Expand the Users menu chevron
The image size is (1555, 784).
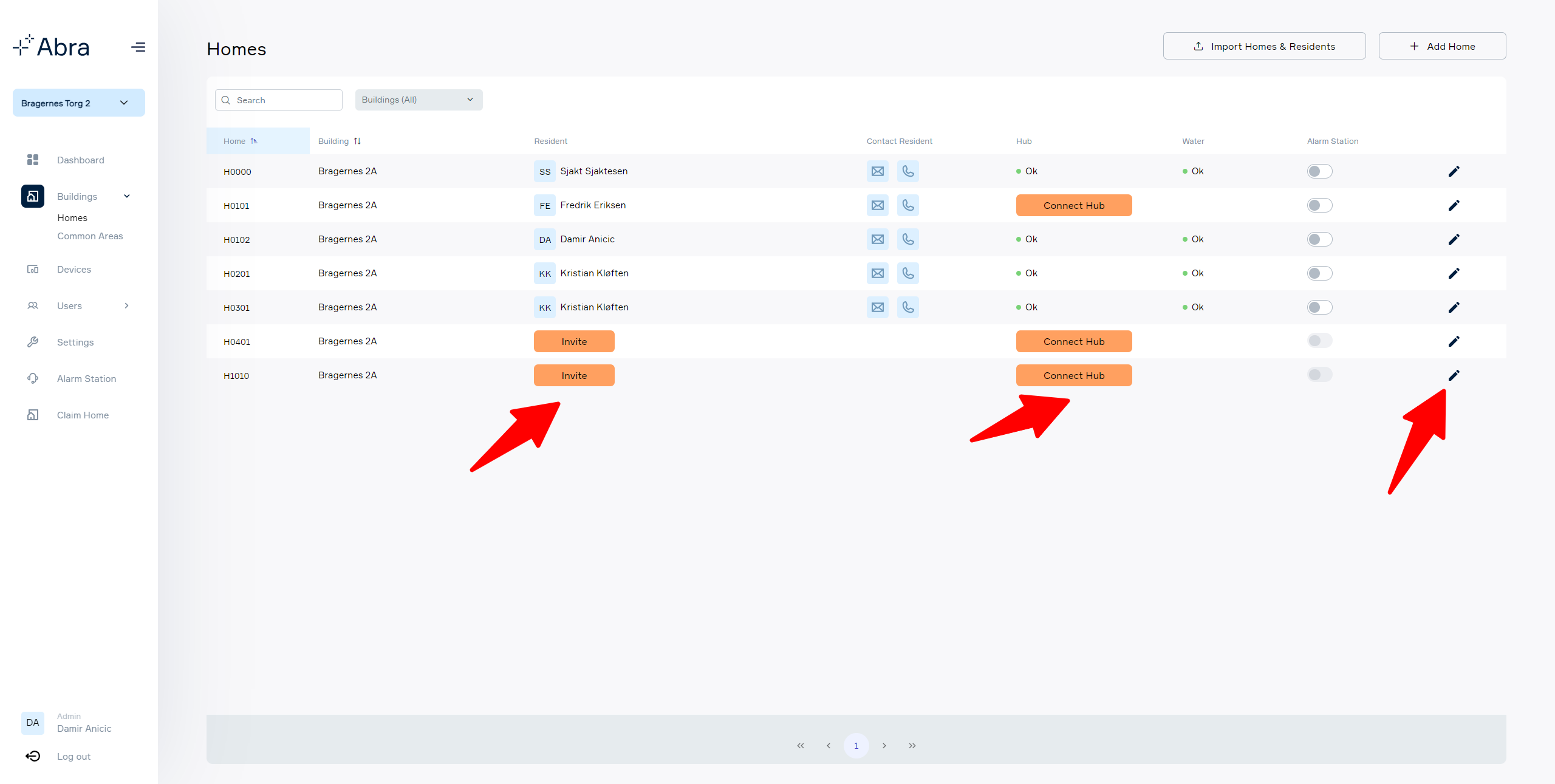click(126, 305)
